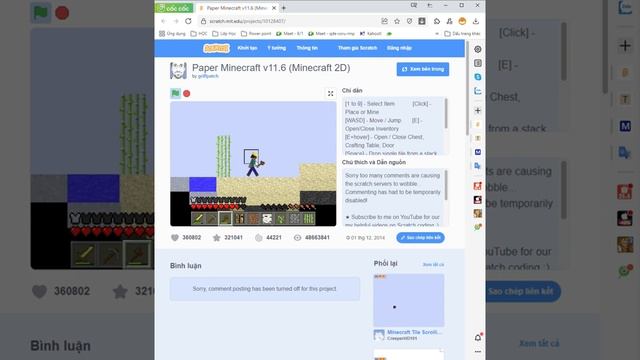
Task: Open the remix count 44221
Action: (268, 238)
